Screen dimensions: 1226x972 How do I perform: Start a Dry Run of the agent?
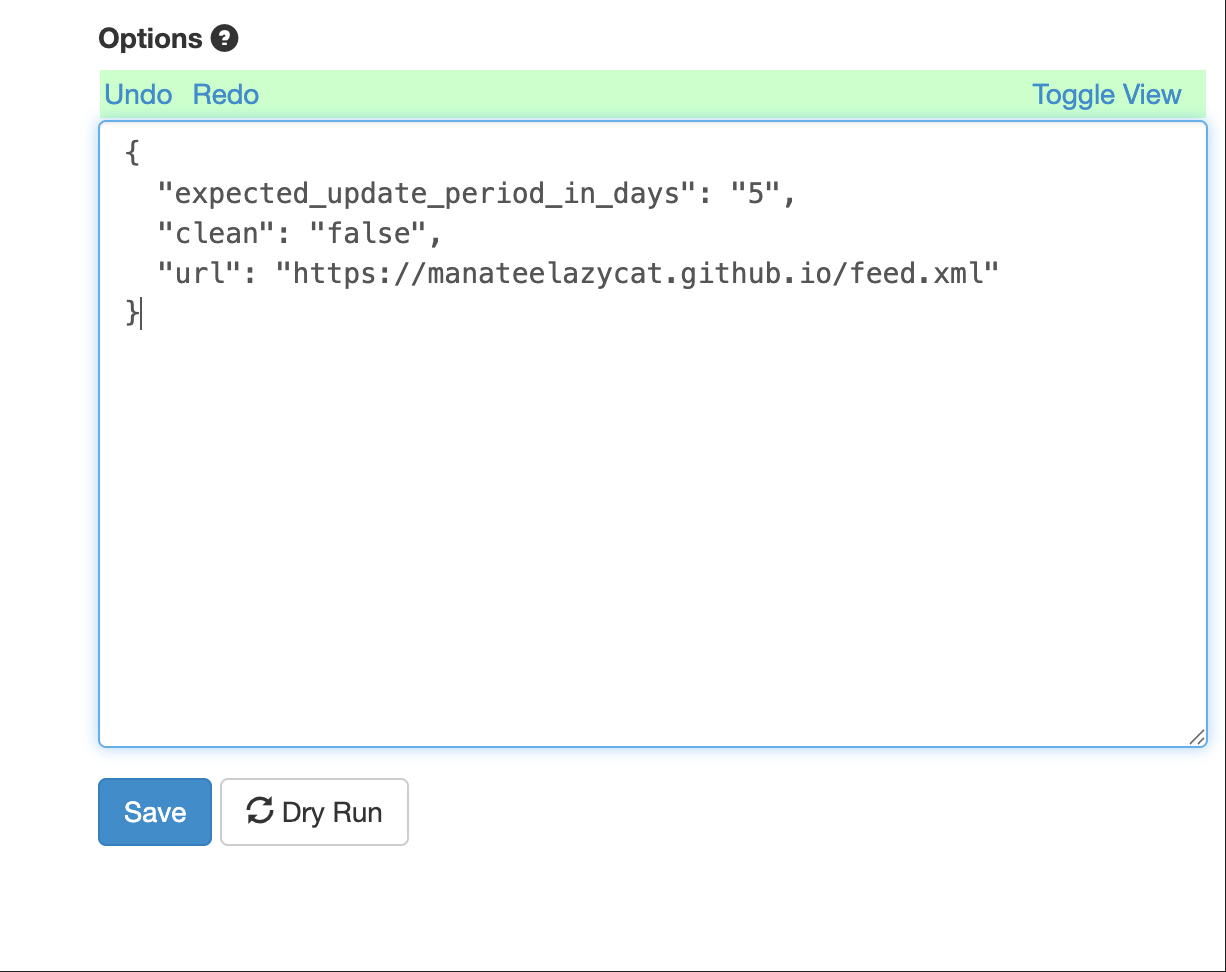tap(314, 812)
